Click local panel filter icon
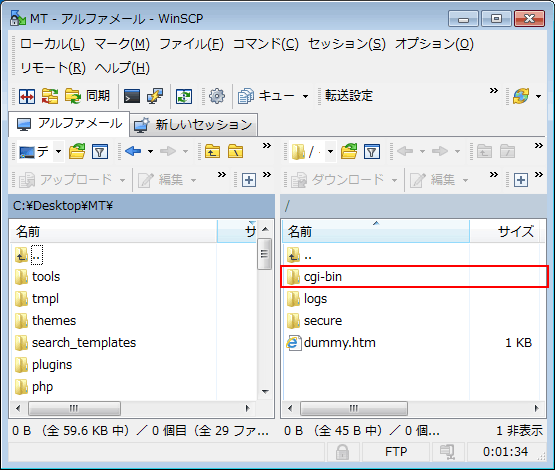This screenshot has width=555, height=470. [100, 151]
